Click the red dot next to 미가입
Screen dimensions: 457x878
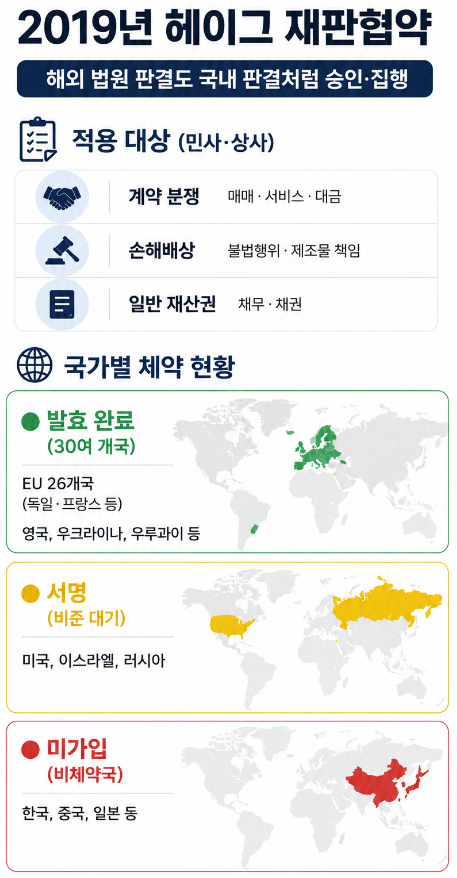[x=29, y=749]
